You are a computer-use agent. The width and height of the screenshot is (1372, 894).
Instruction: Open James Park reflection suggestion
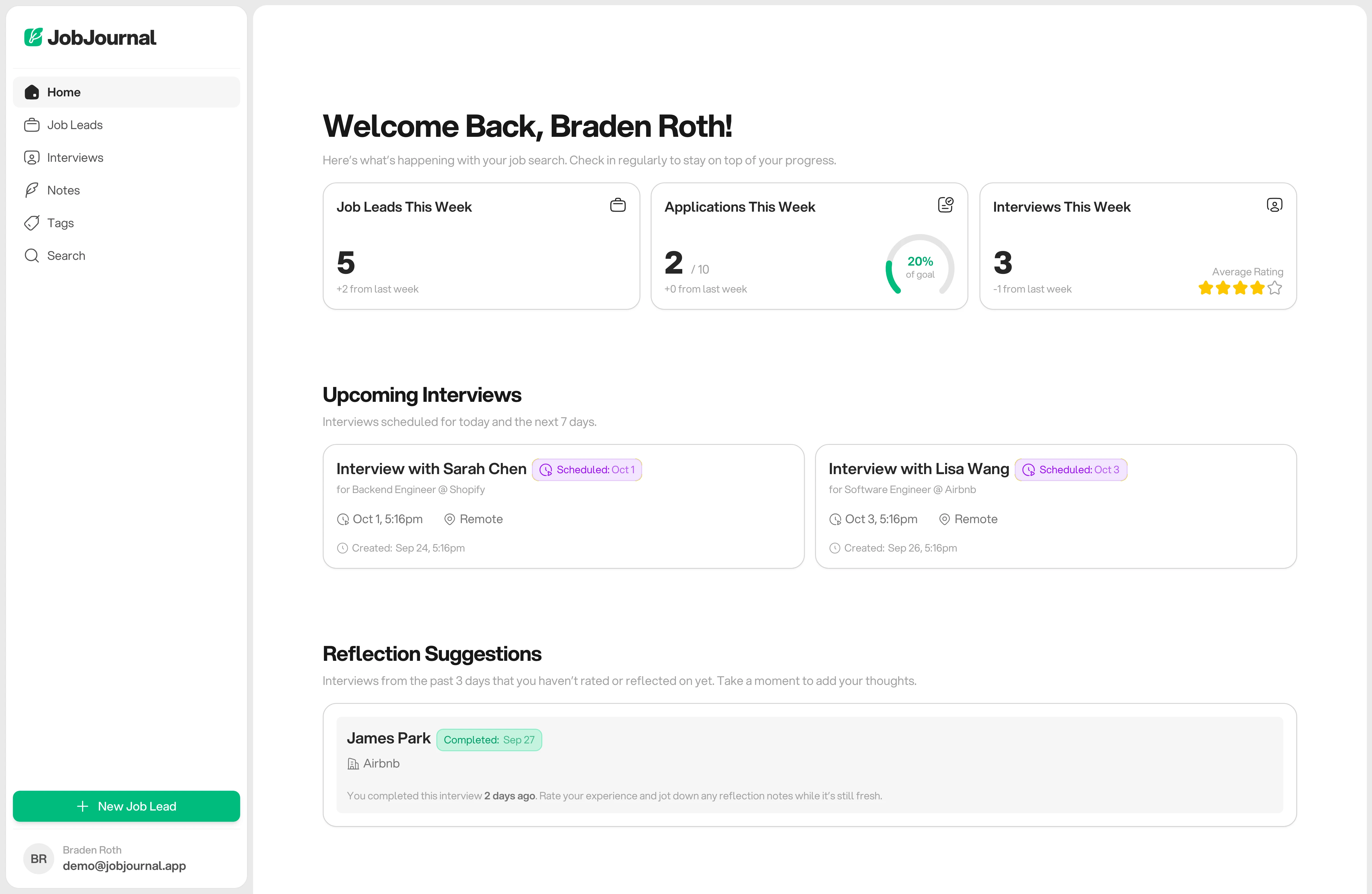(809, 765)
